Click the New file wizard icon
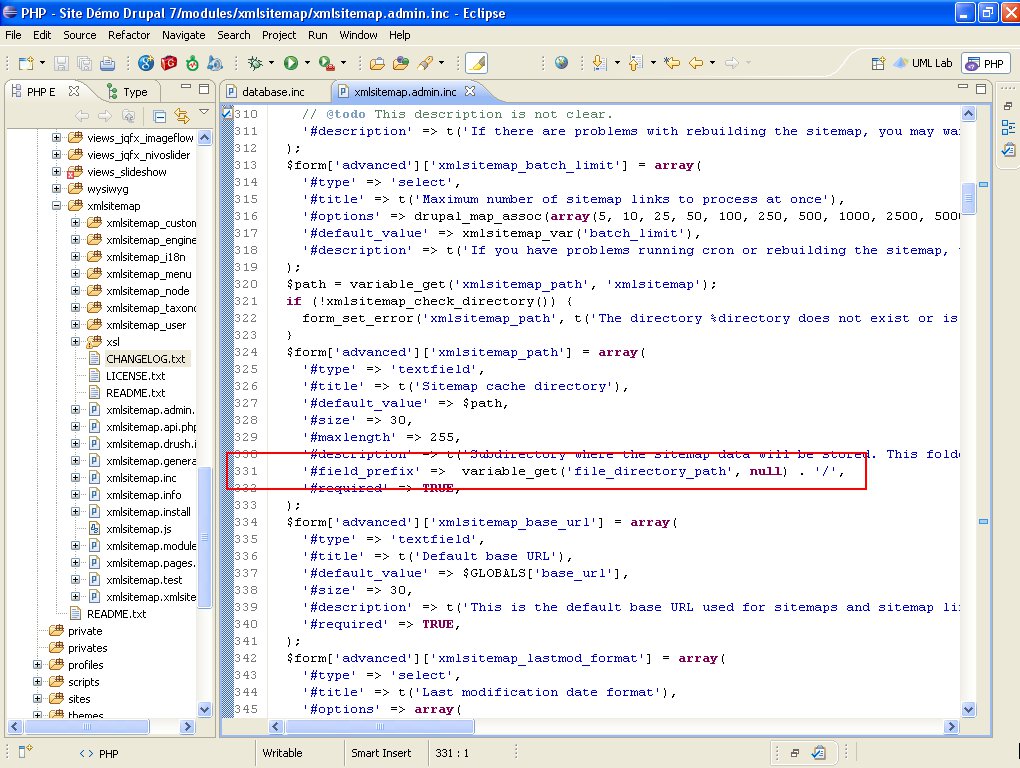Viewport: 1020px width, 768px height. click(x=26, y=63)
